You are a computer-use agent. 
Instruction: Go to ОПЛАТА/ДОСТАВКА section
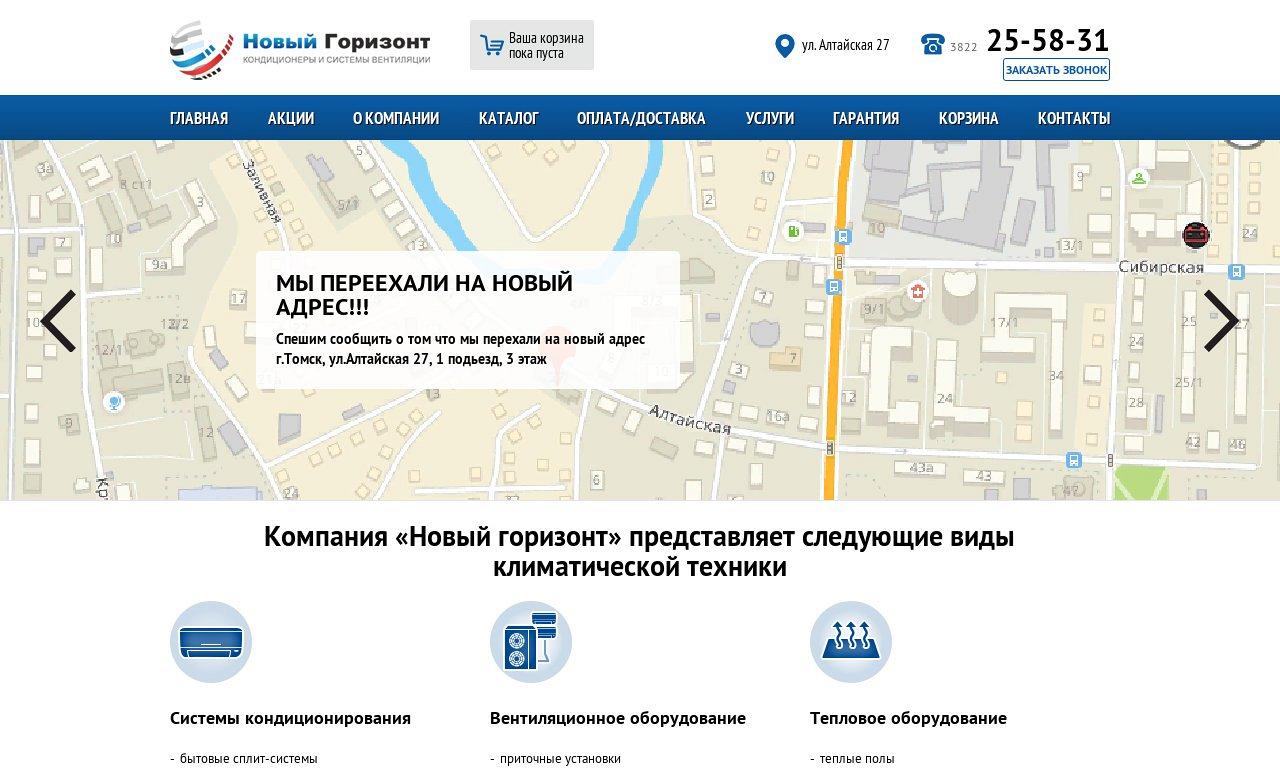641,118
